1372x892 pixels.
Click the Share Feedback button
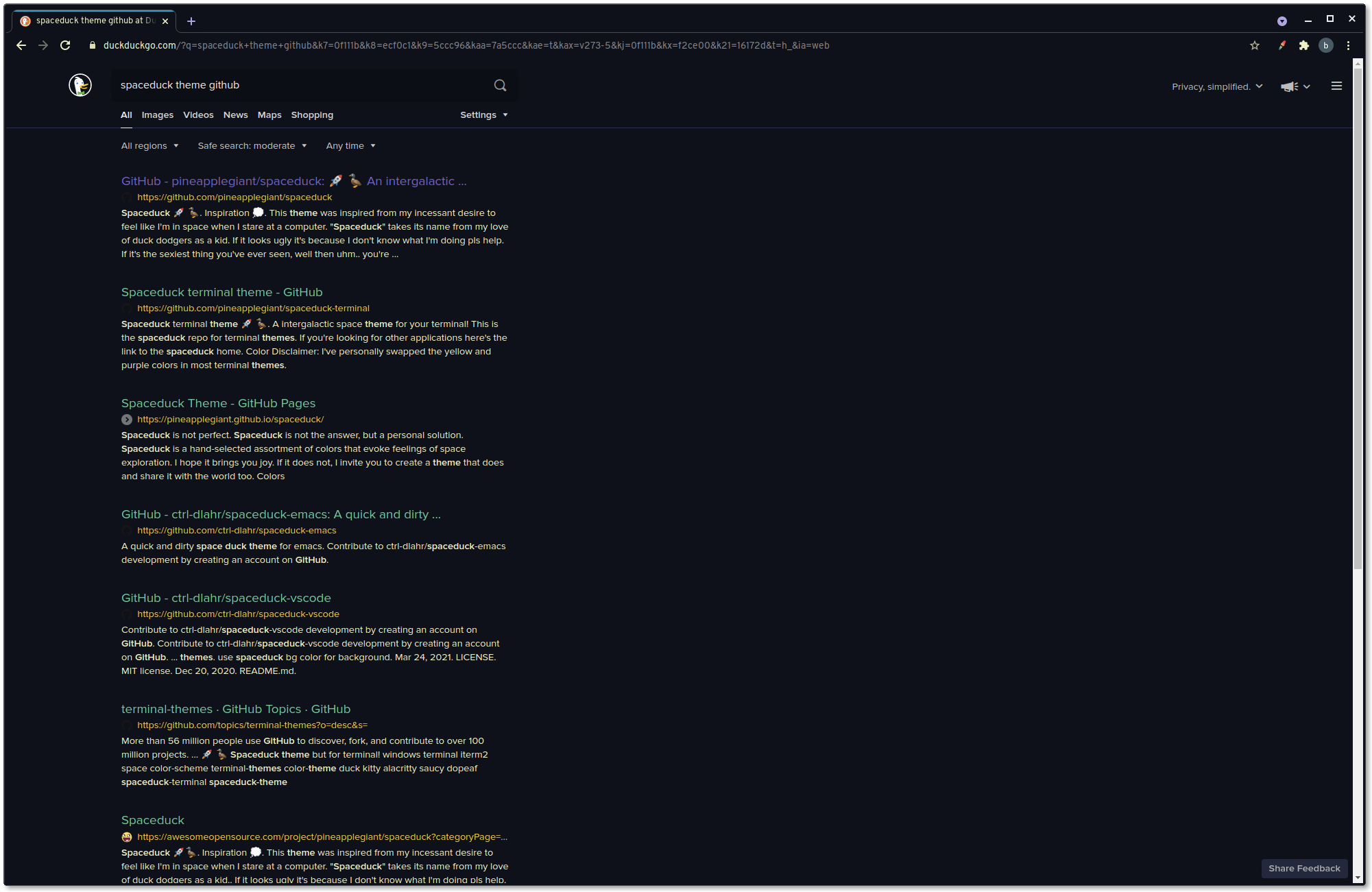click(x=1303, y=869)
